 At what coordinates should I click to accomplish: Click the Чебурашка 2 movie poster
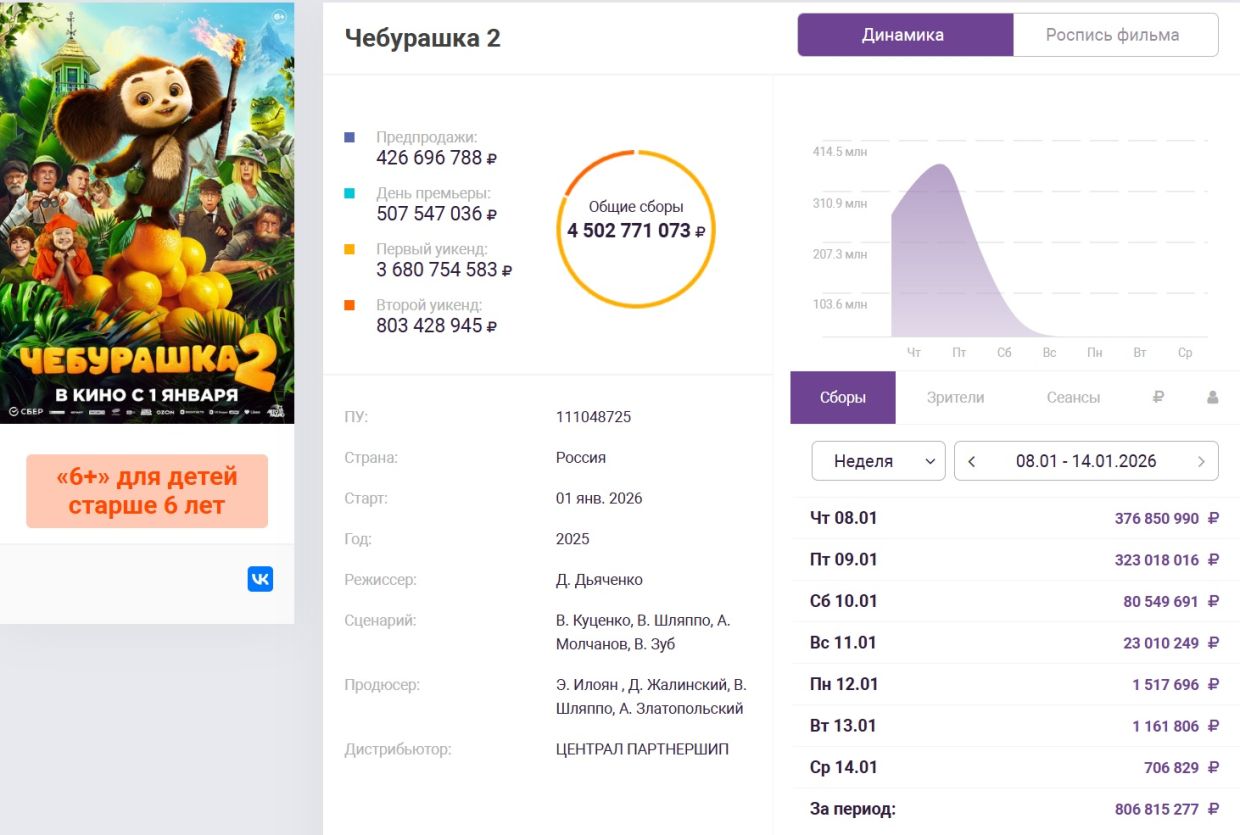(147, 212)
